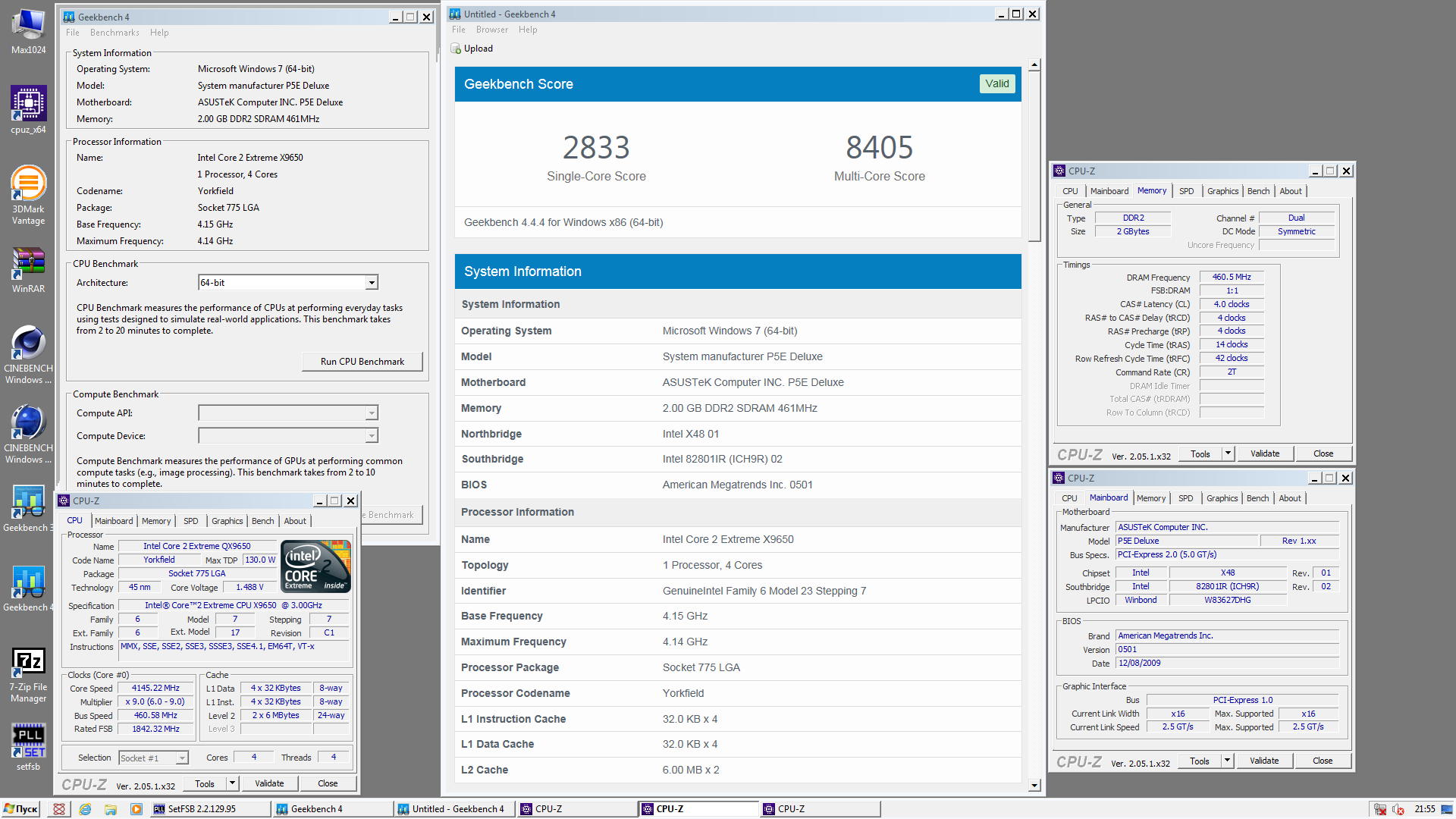This screenshot has width=1456, height=819.
Task: Click scroll-down arrow in Geekbench results
Action: (x=1034, y=785)
